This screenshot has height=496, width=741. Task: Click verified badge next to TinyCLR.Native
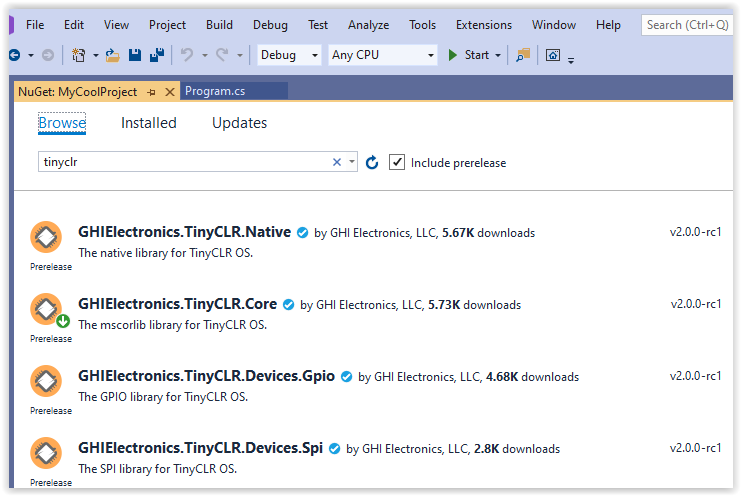click(302, 233)
